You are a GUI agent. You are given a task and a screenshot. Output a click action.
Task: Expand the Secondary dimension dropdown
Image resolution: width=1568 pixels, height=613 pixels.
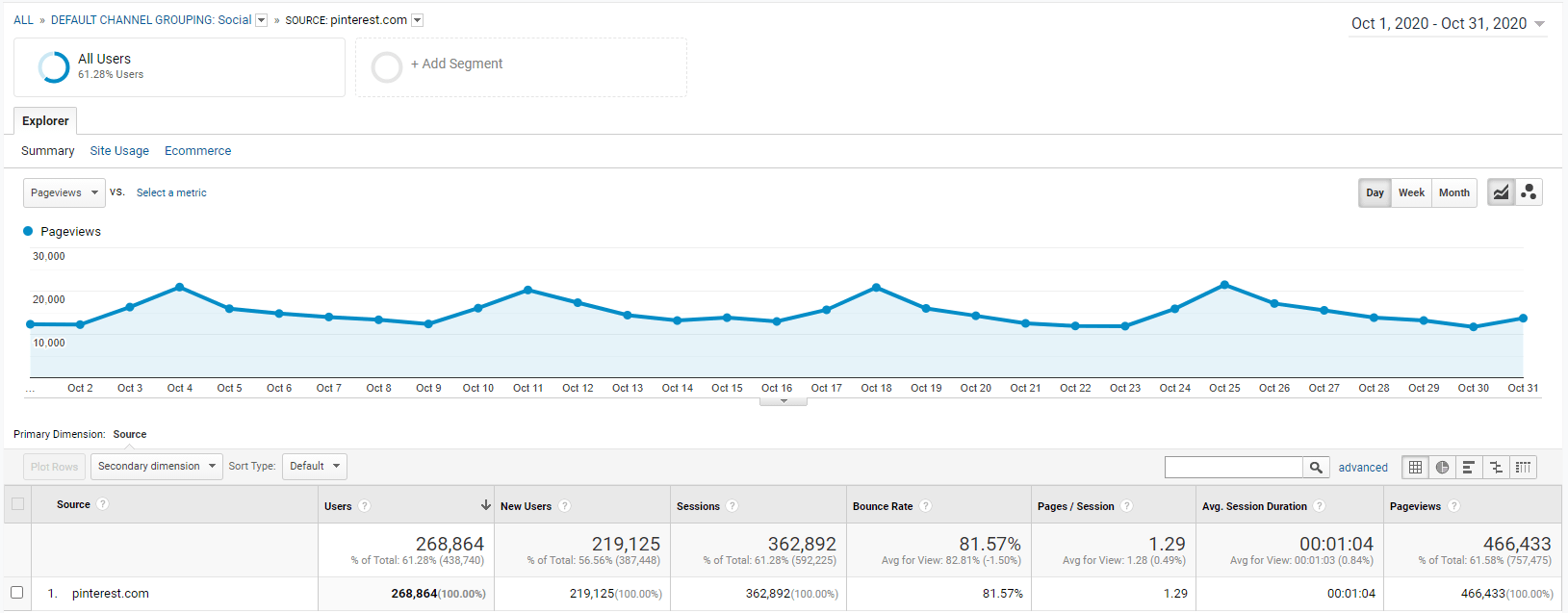[156, 467]
